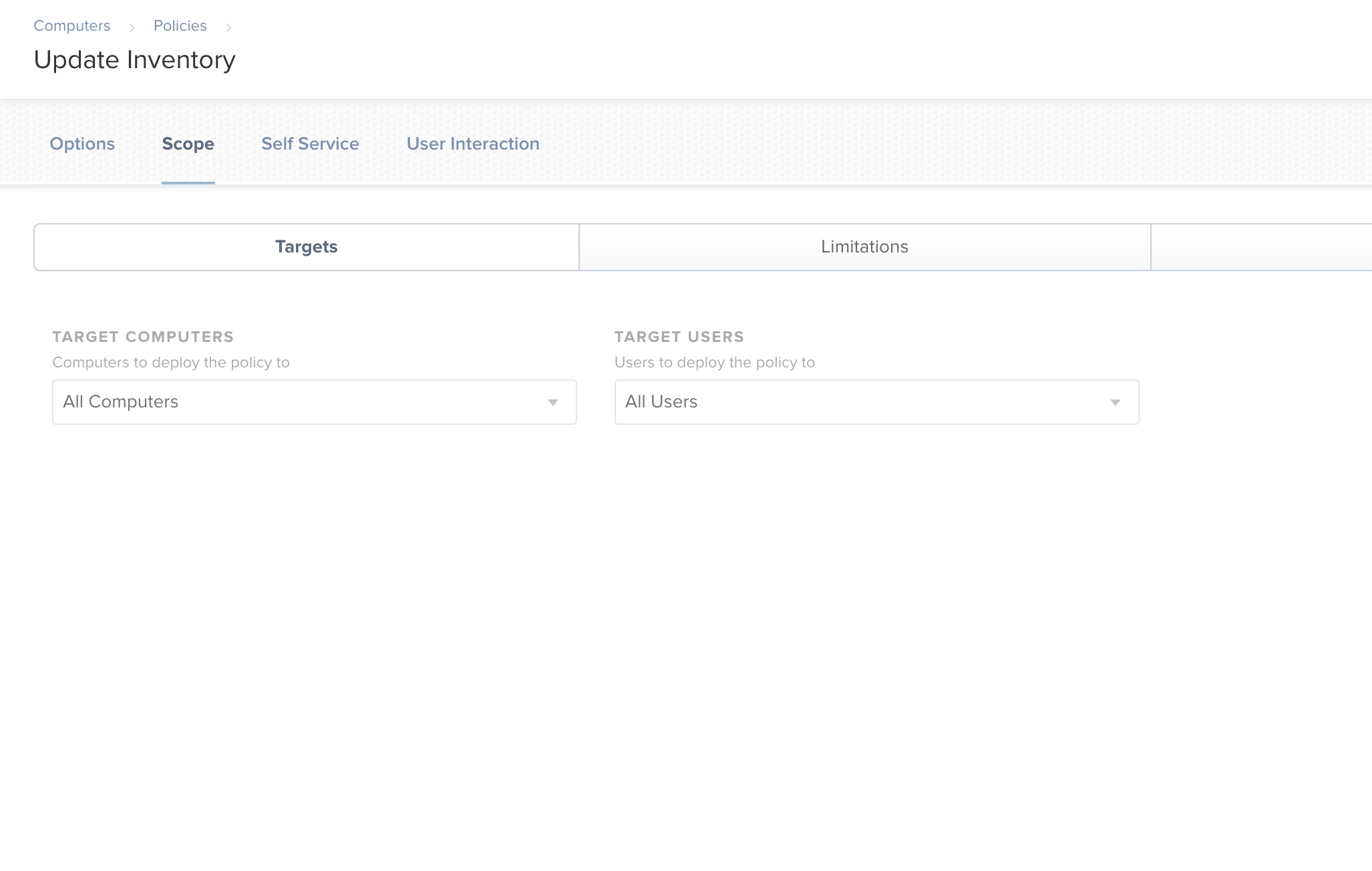Click the Target Users dropdown arrow
The width and height of the screenshot is (1372, 871).
pos(1115,402)
